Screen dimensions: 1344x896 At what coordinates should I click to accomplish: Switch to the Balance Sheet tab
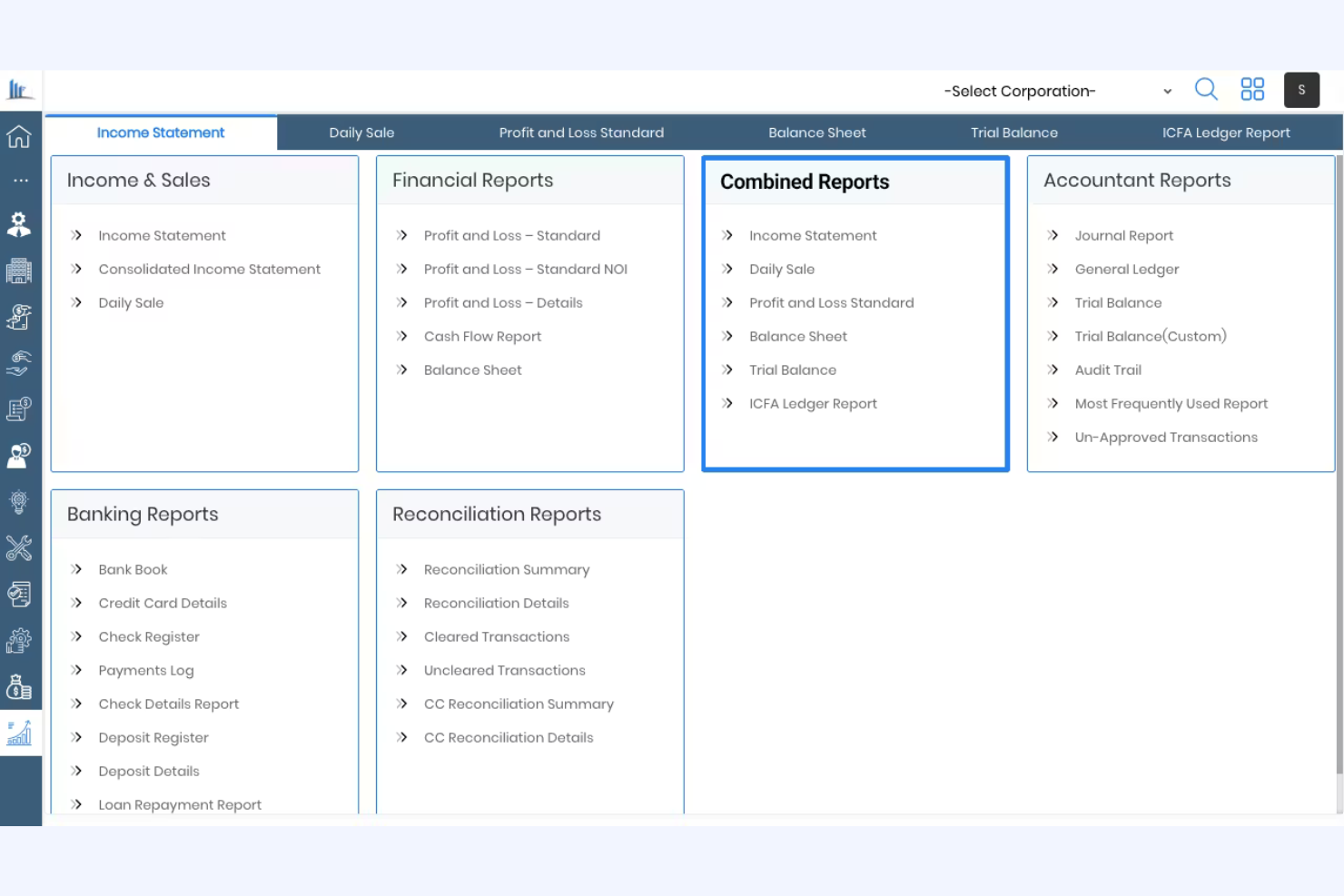click(816, 133)
